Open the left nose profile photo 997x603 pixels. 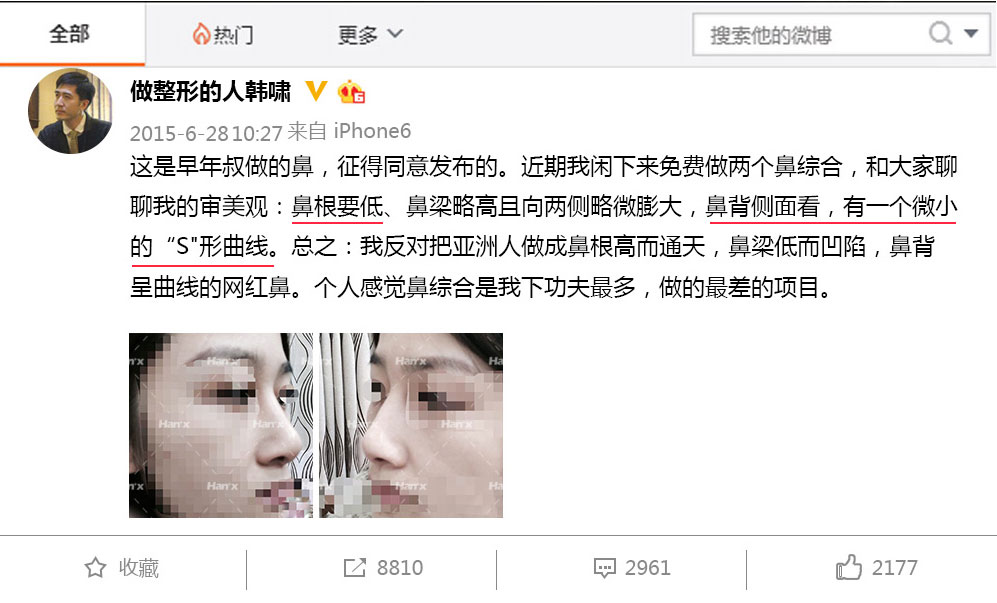click(x=221, y=425)
